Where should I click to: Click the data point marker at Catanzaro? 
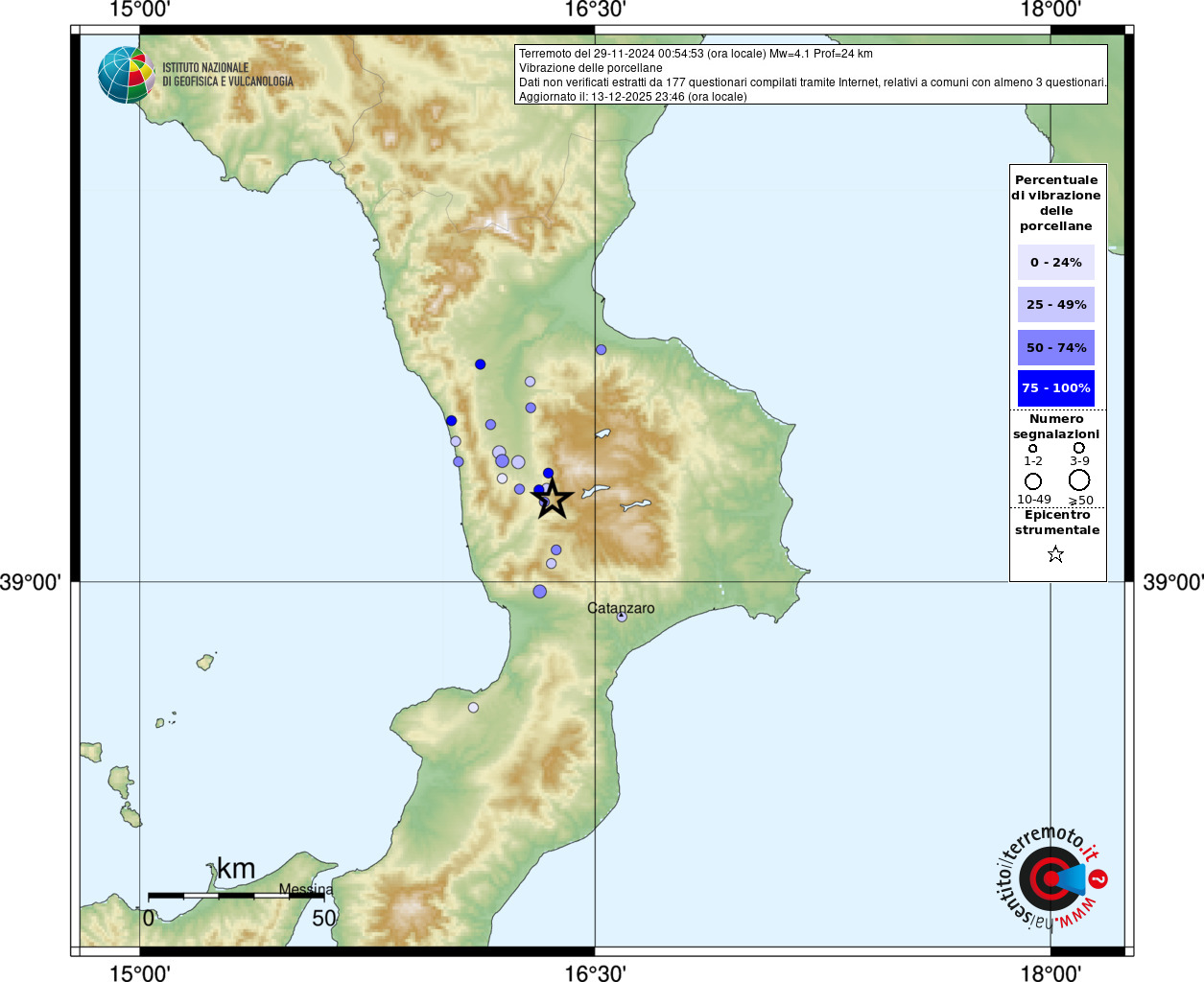click(x=622, y=617)
